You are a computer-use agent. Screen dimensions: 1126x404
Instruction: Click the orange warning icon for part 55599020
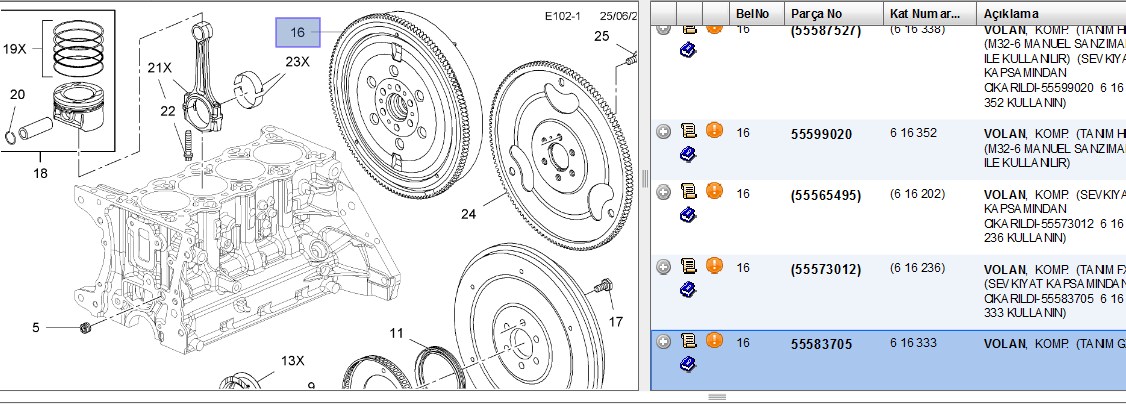[x=714, y=131]
